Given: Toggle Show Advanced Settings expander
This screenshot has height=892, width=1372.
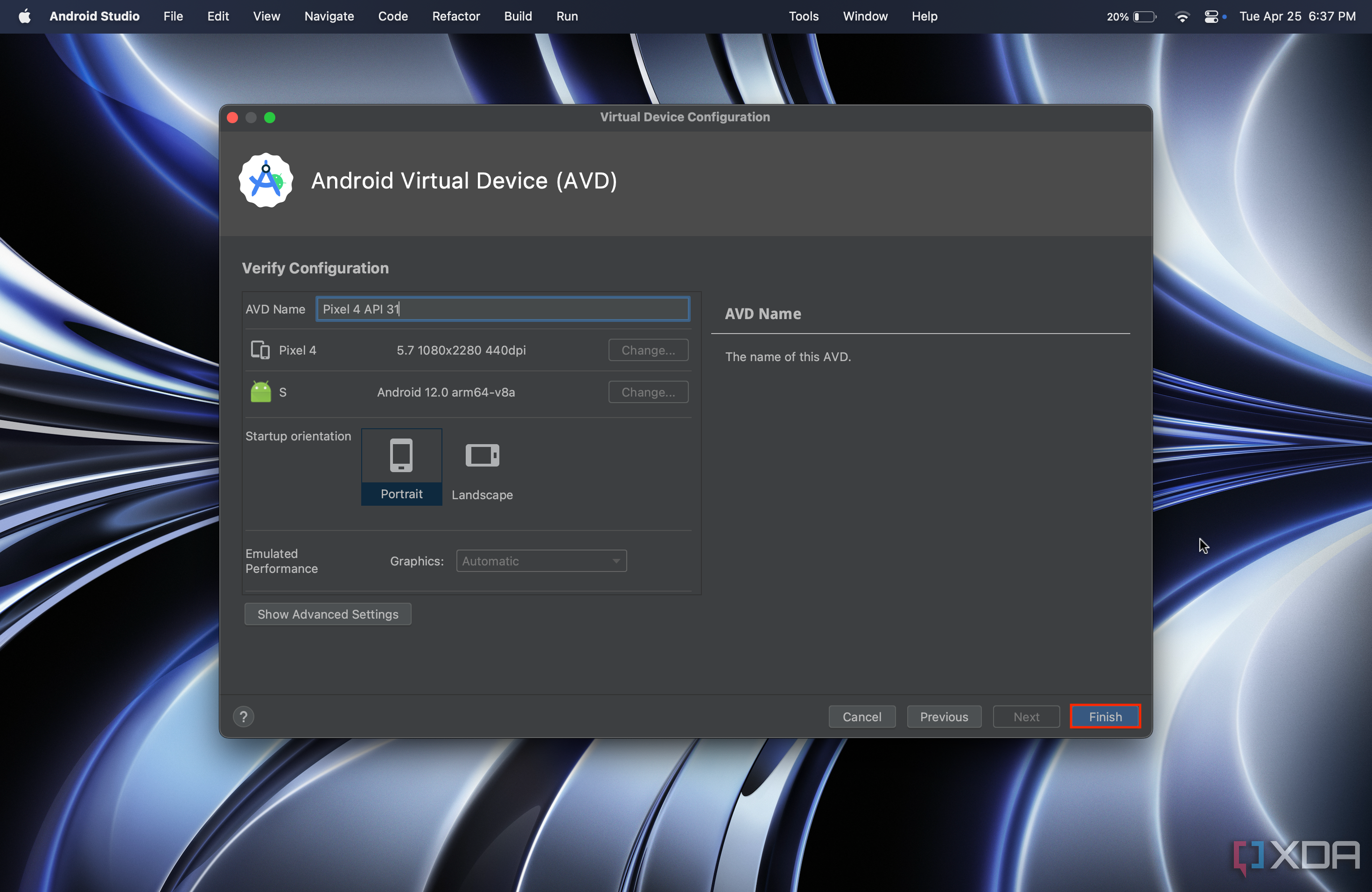Looking at the screenshot, I should click(326, 614).
